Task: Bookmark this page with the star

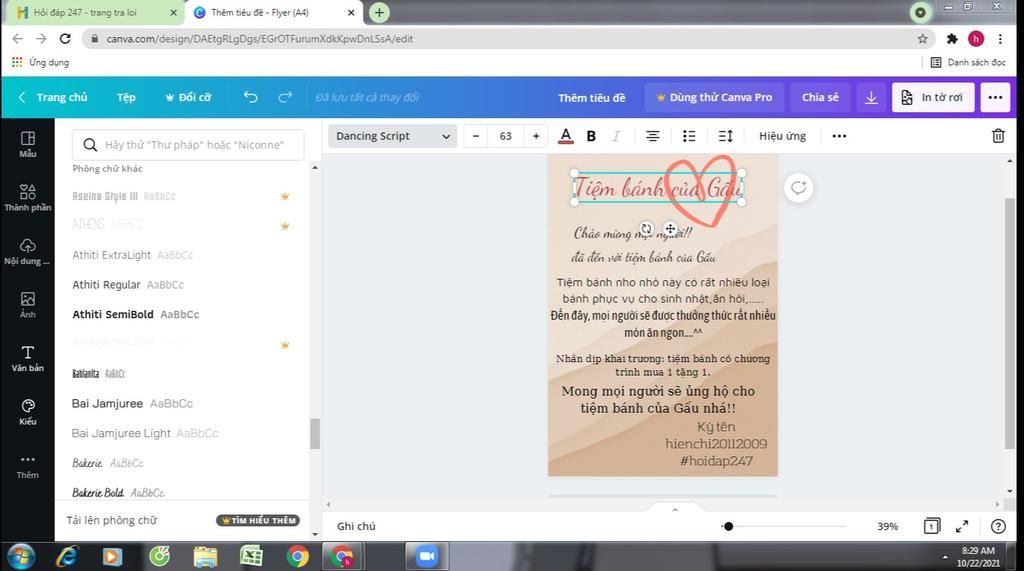Action: click(922, 39)
